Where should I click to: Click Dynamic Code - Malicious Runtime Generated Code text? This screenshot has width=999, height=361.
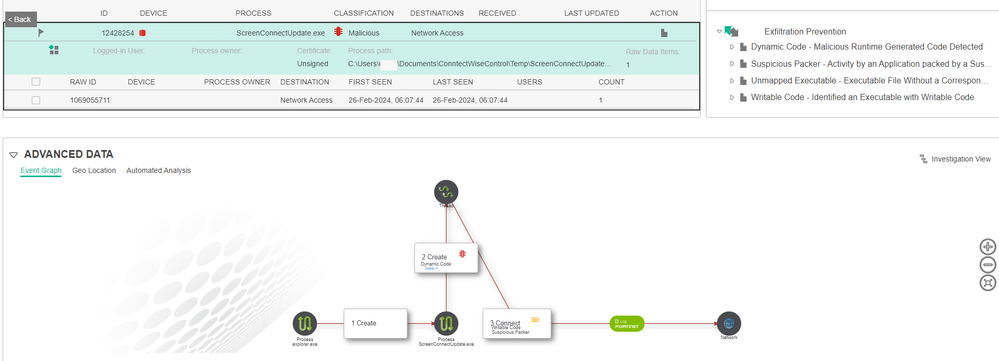point(867,47)
